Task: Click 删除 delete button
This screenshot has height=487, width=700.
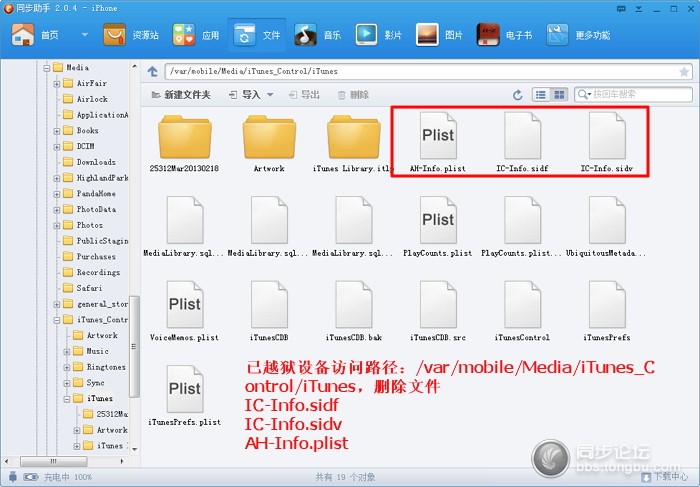Action: click(353, 95)
